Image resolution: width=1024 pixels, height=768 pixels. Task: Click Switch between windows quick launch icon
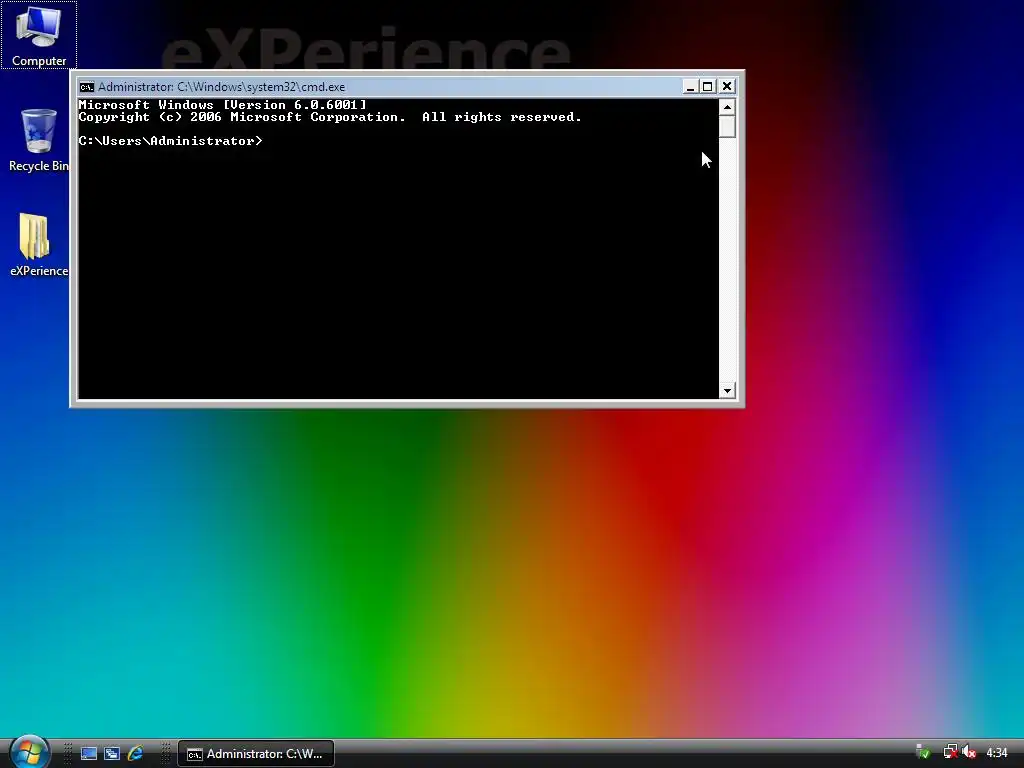[112, 754]
